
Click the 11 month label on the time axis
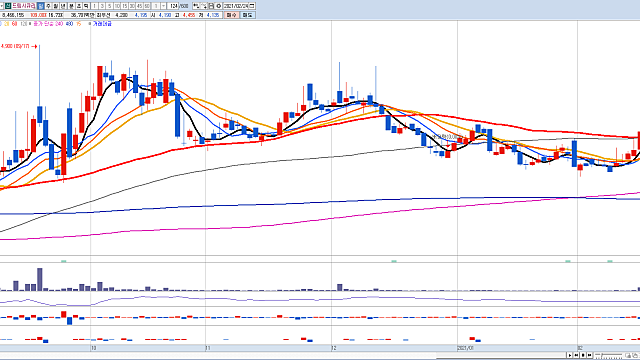tap(208, 348)
